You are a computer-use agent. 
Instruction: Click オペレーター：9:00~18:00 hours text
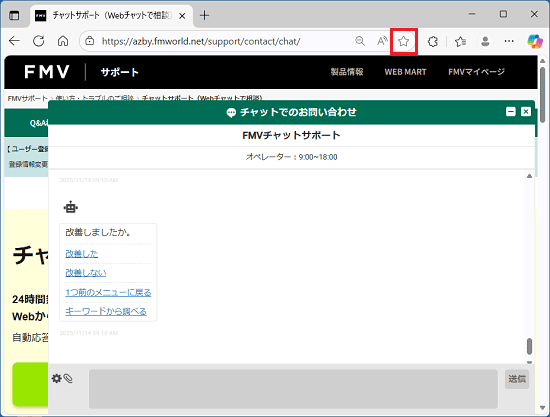tap(291, 157)
